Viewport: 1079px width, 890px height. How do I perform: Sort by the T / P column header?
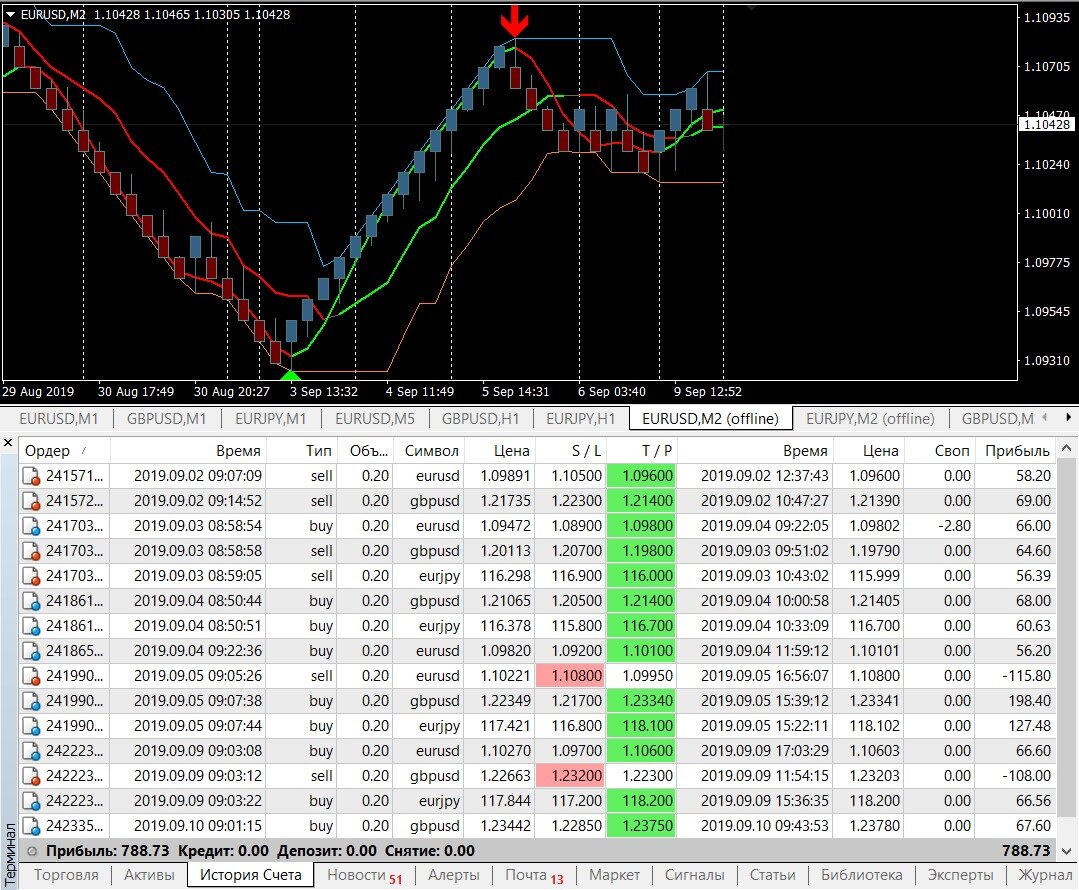point(641,450)
